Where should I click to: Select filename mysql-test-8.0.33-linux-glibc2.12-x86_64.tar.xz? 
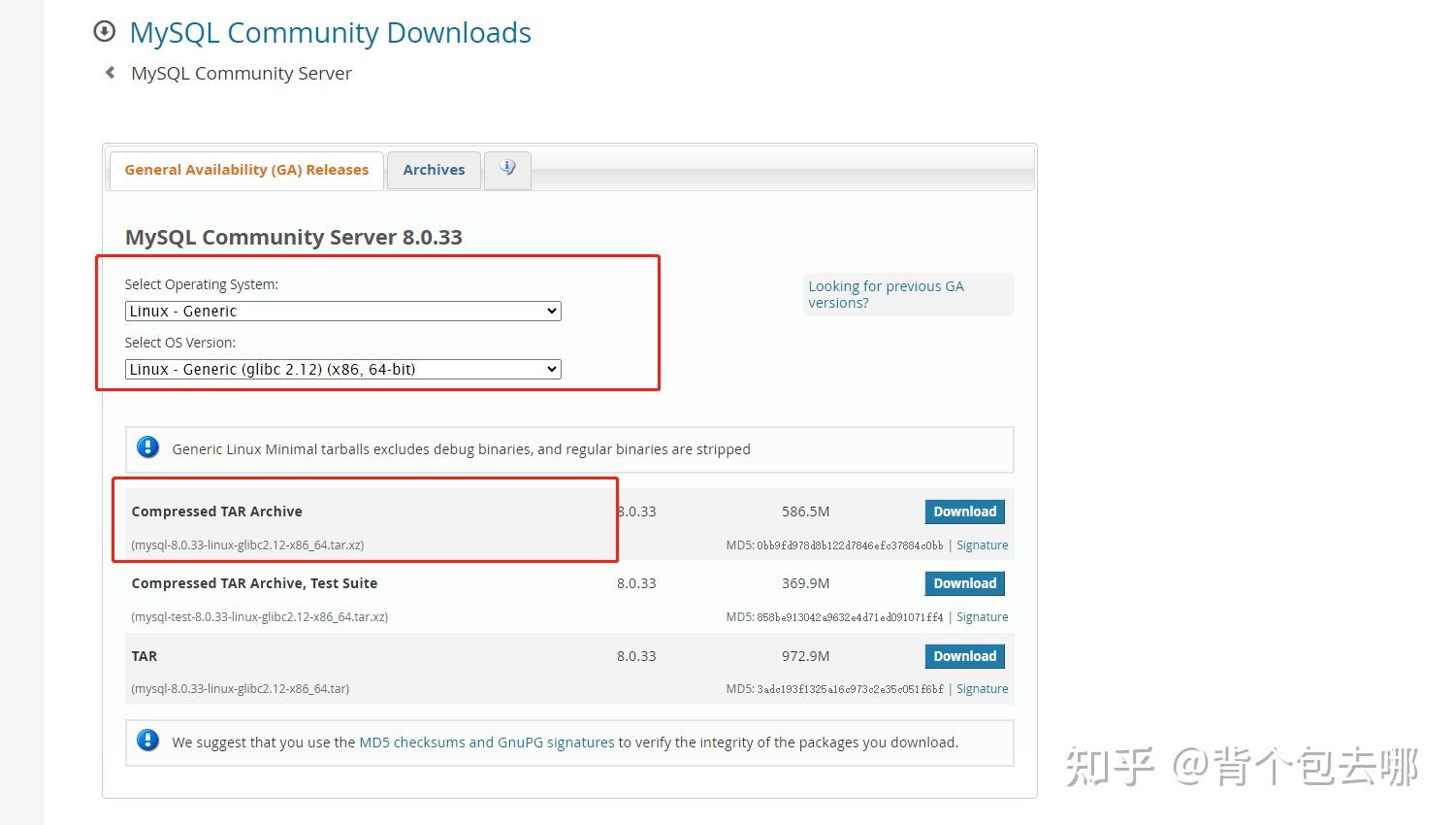click(260, 617)
